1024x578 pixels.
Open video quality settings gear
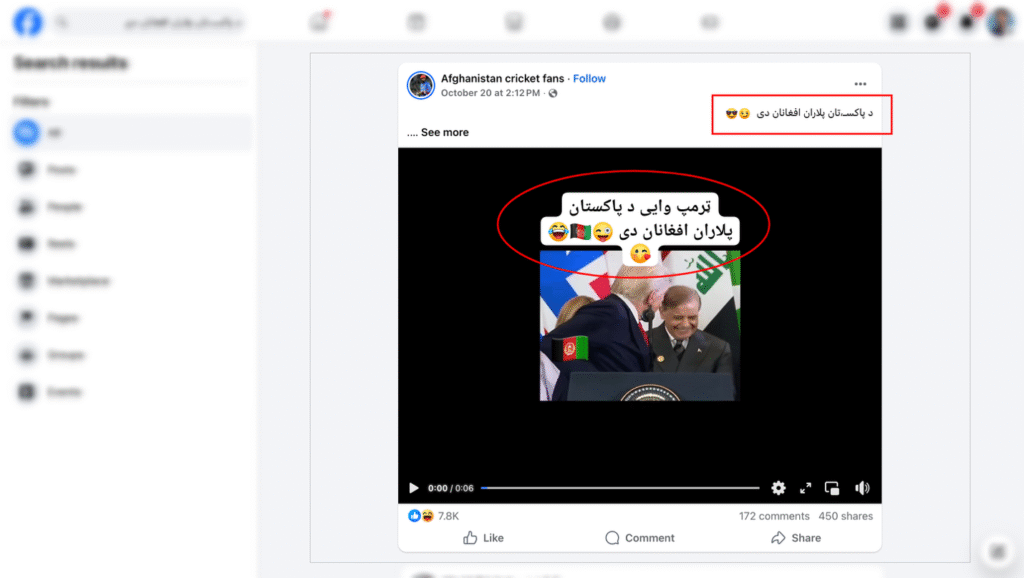[x=778, y=488]
